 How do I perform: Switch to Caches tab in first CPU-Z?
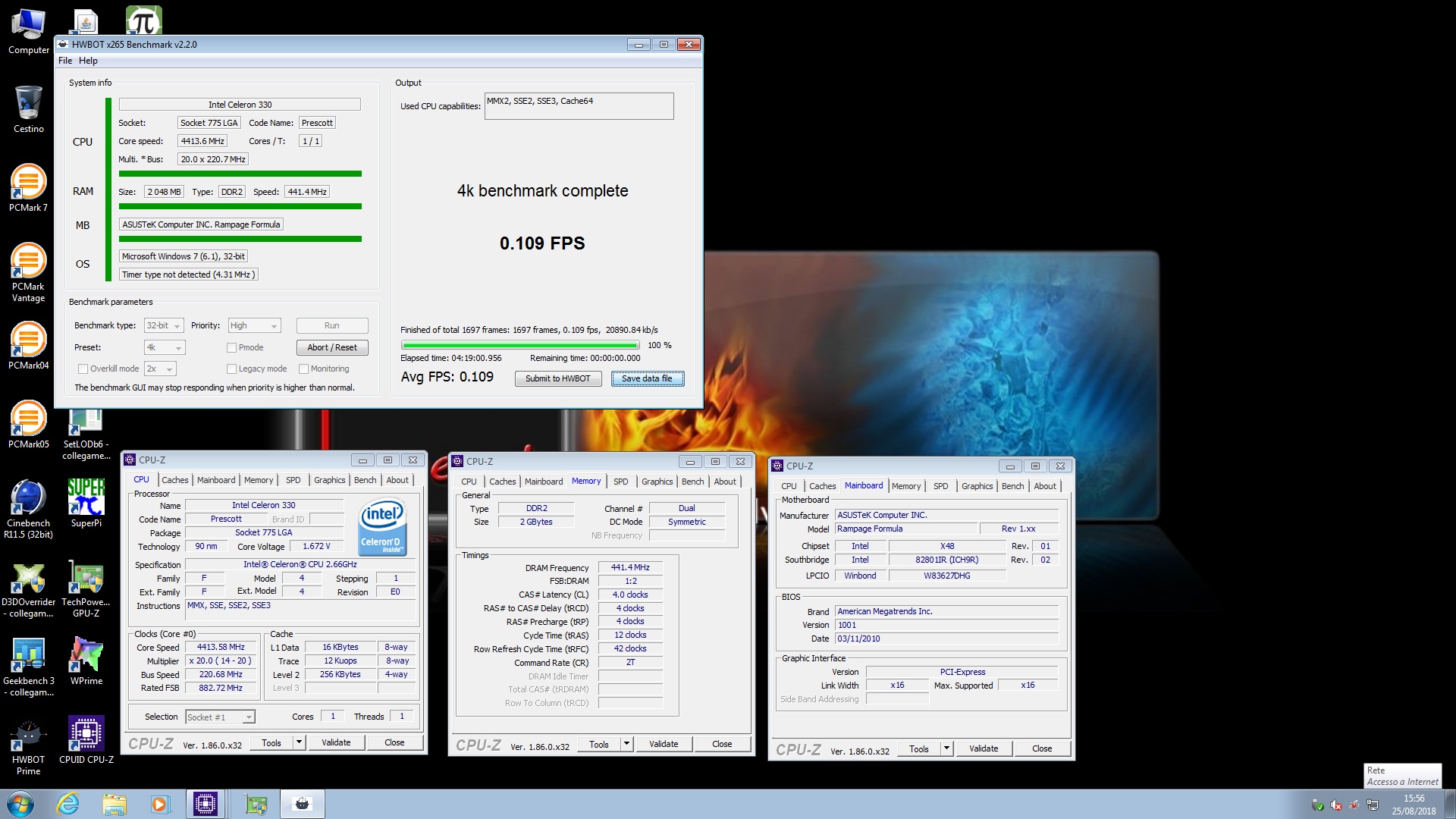coord(174,480)
